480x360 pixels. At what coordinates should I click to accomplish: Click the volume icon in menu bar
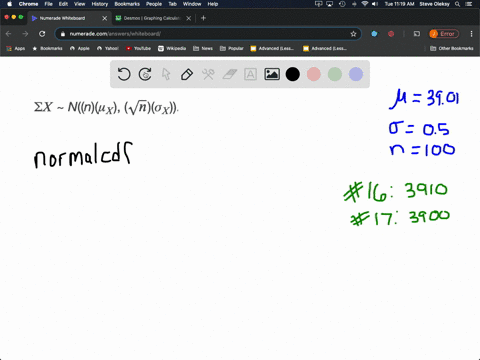[375, 4]
